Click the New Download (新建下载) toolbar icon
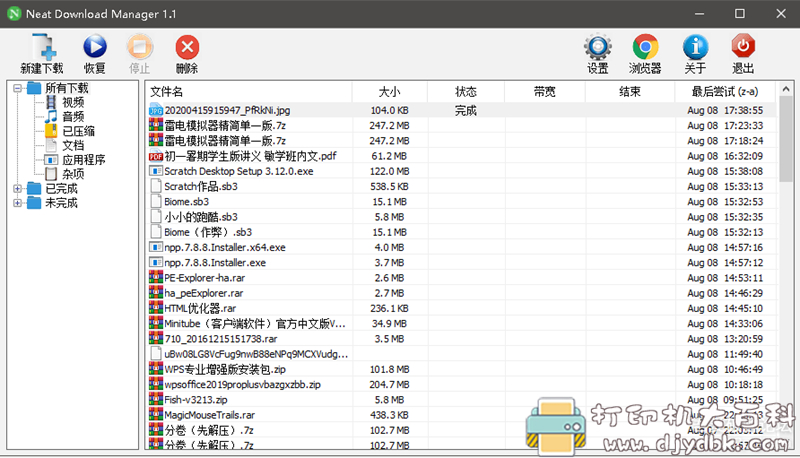 tap(43, 47)
